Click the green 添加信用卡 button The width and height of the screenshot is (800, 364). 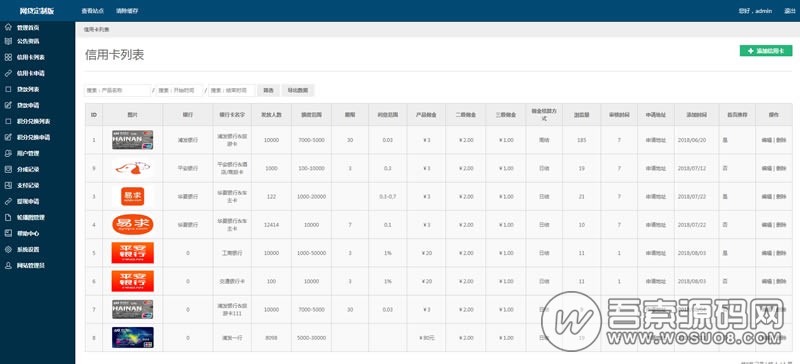766,51
